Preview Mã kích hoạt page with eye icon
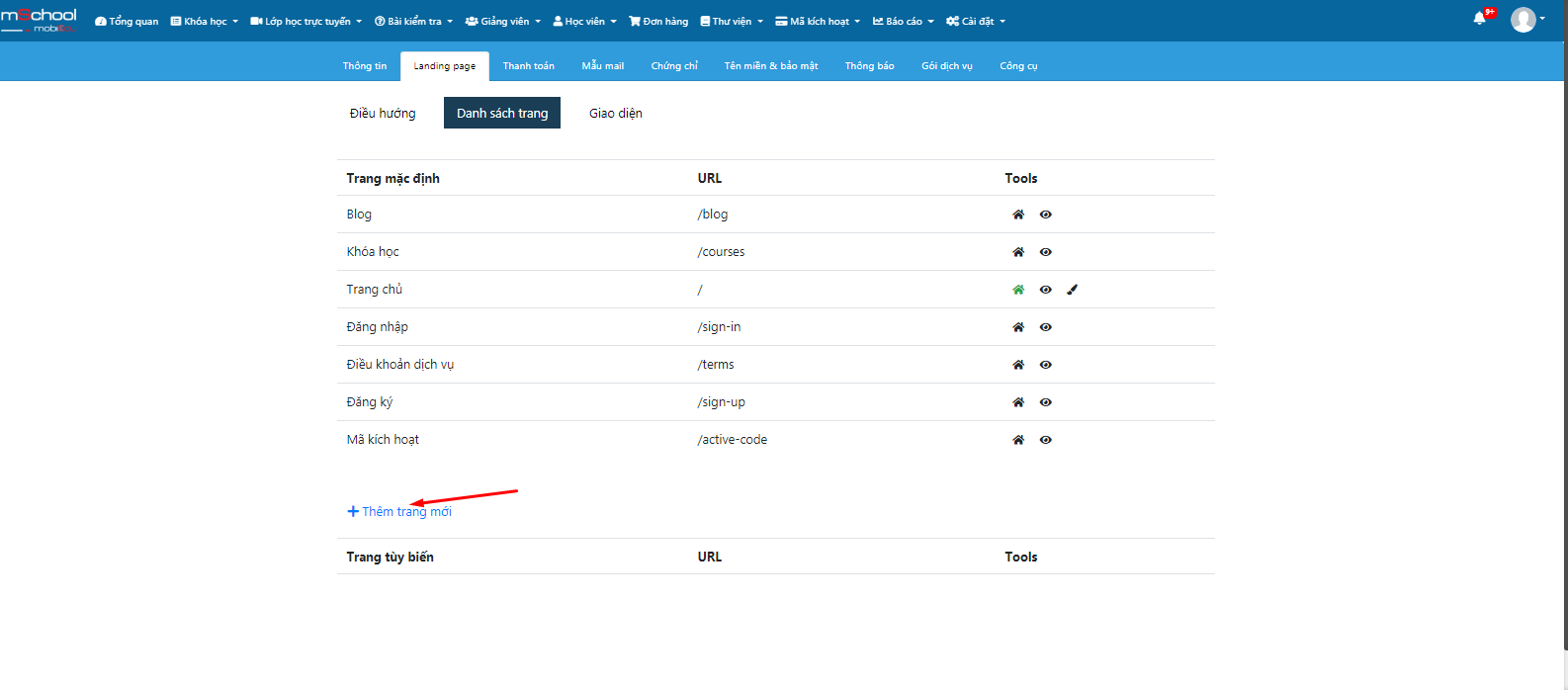 tap(1046, 440)
